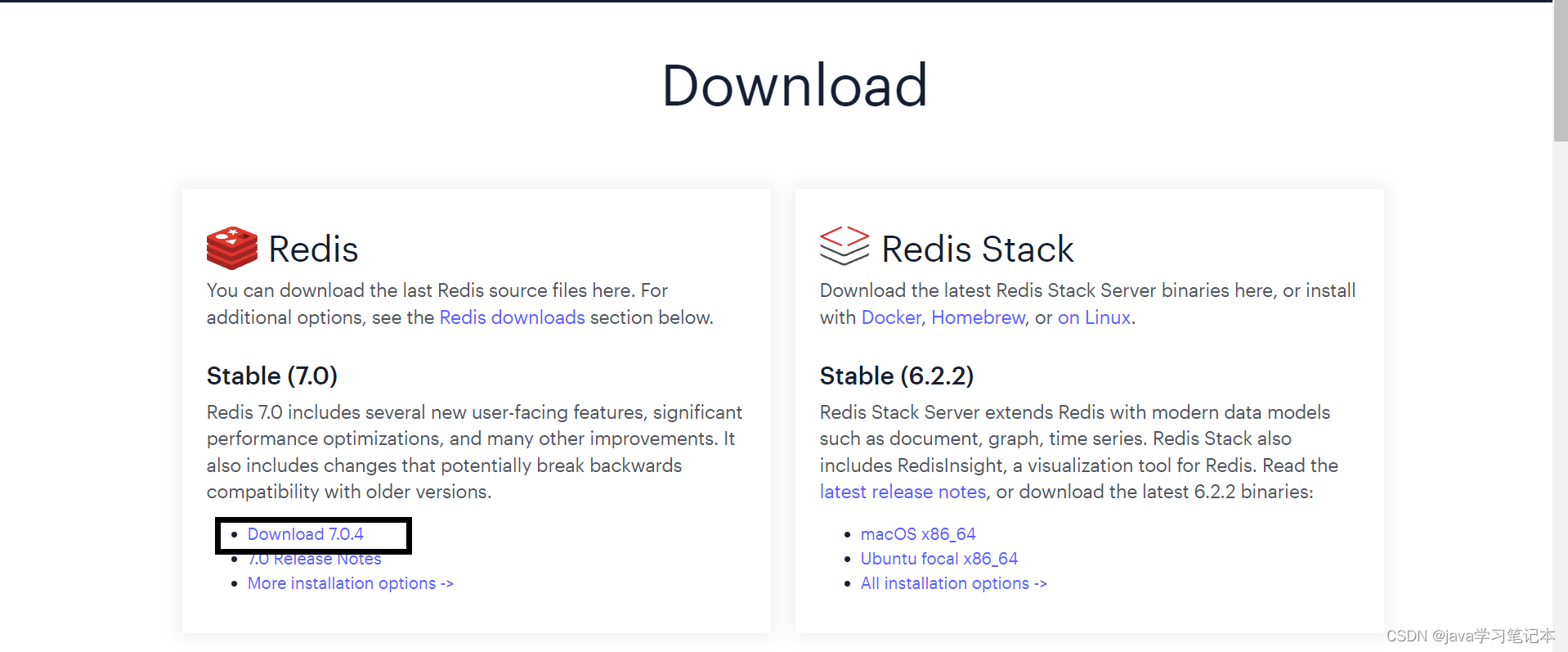Image resolution: width=1568 pixels, height=652 pixels.
Task: Click the 'Download' page title
Action: (795, 85)
